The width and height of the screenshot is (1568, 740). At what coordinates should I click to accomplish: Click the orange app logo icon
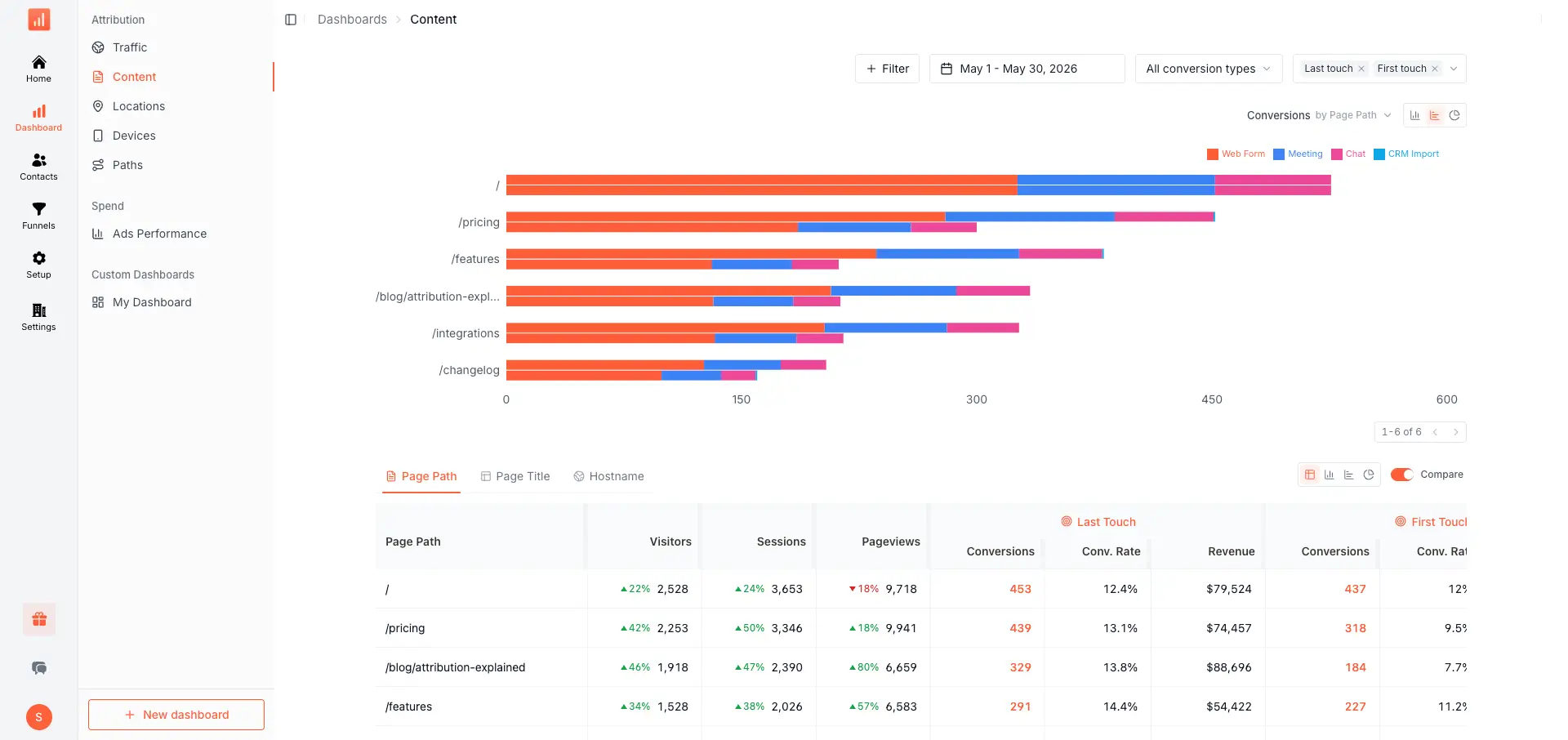38,19
